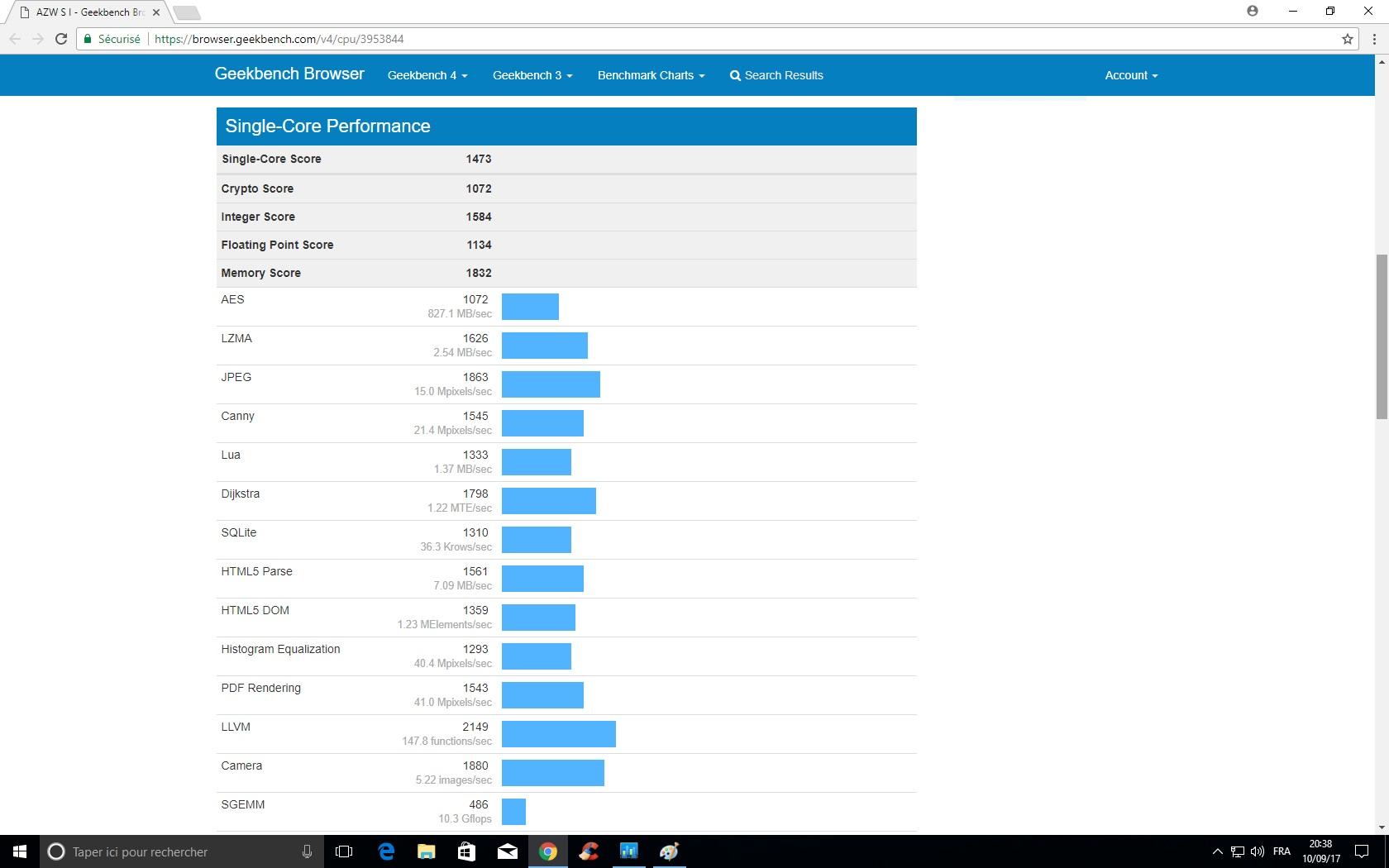Open Microsoft Edge from the taskbar
Screen dimensions: 1389x868
(386, 851)
